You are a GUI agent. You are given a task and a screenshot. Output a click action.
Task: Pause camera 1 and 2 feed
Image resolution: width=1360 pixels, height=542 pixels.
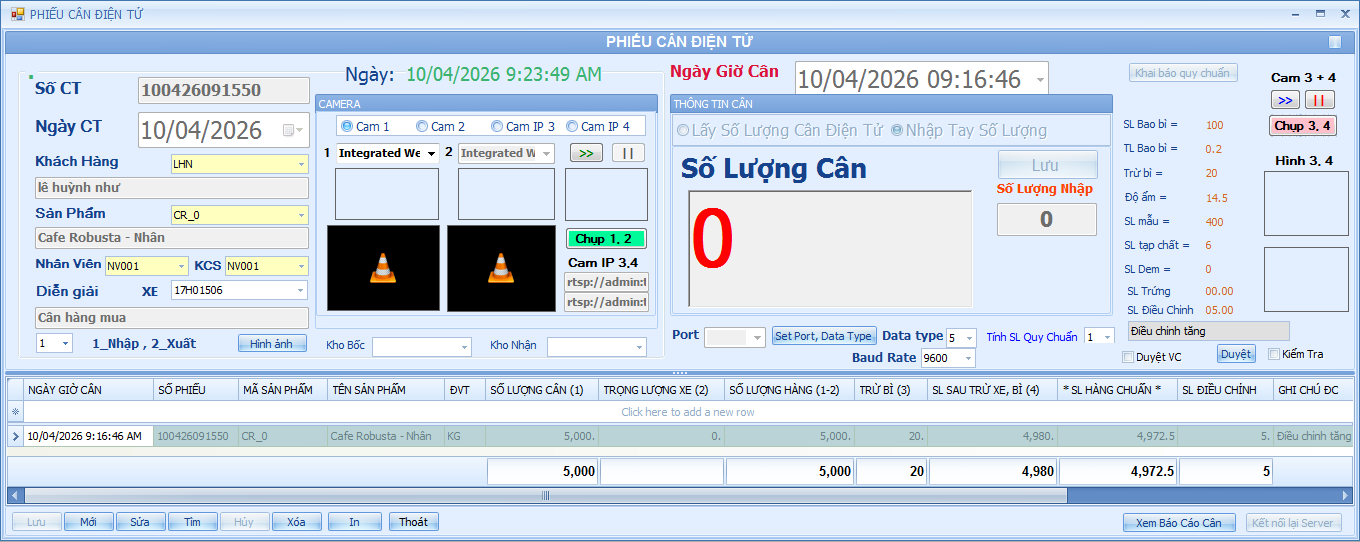tap(628, 153)
